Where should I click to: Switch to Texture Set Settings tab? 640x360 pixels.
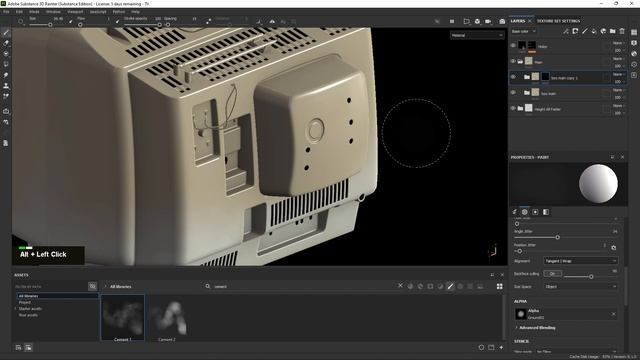point(558,21)
